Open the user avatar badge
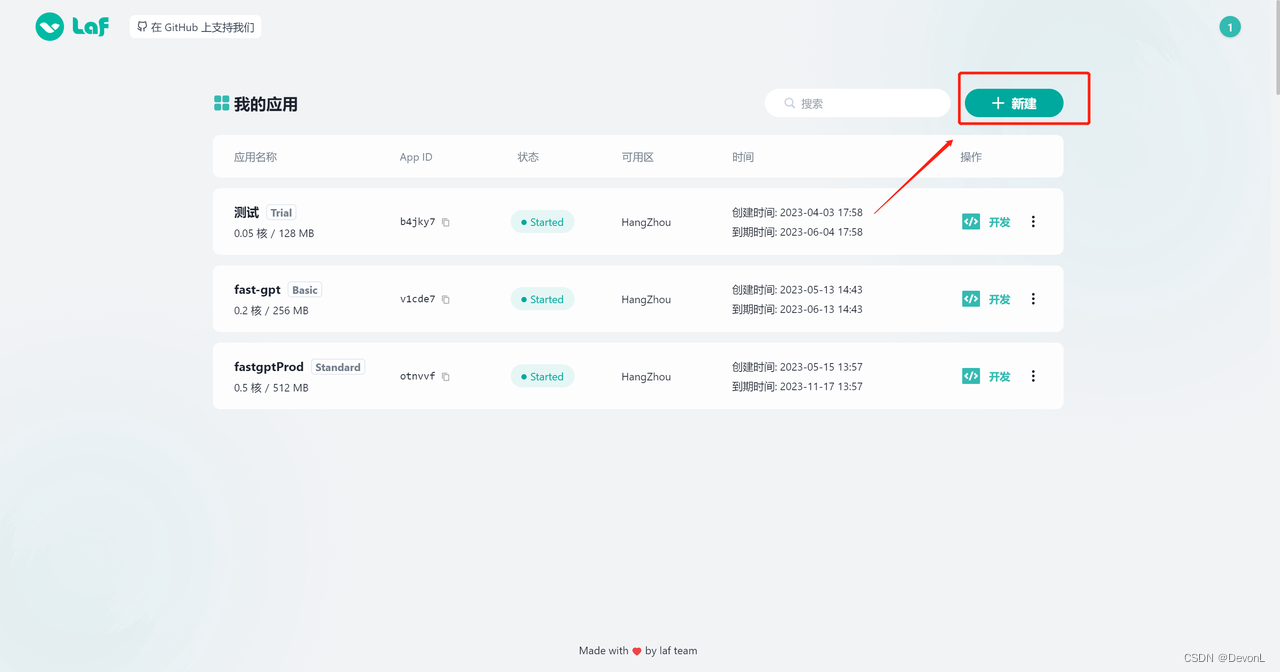The image size is (1280, 672). point(1230,27)
